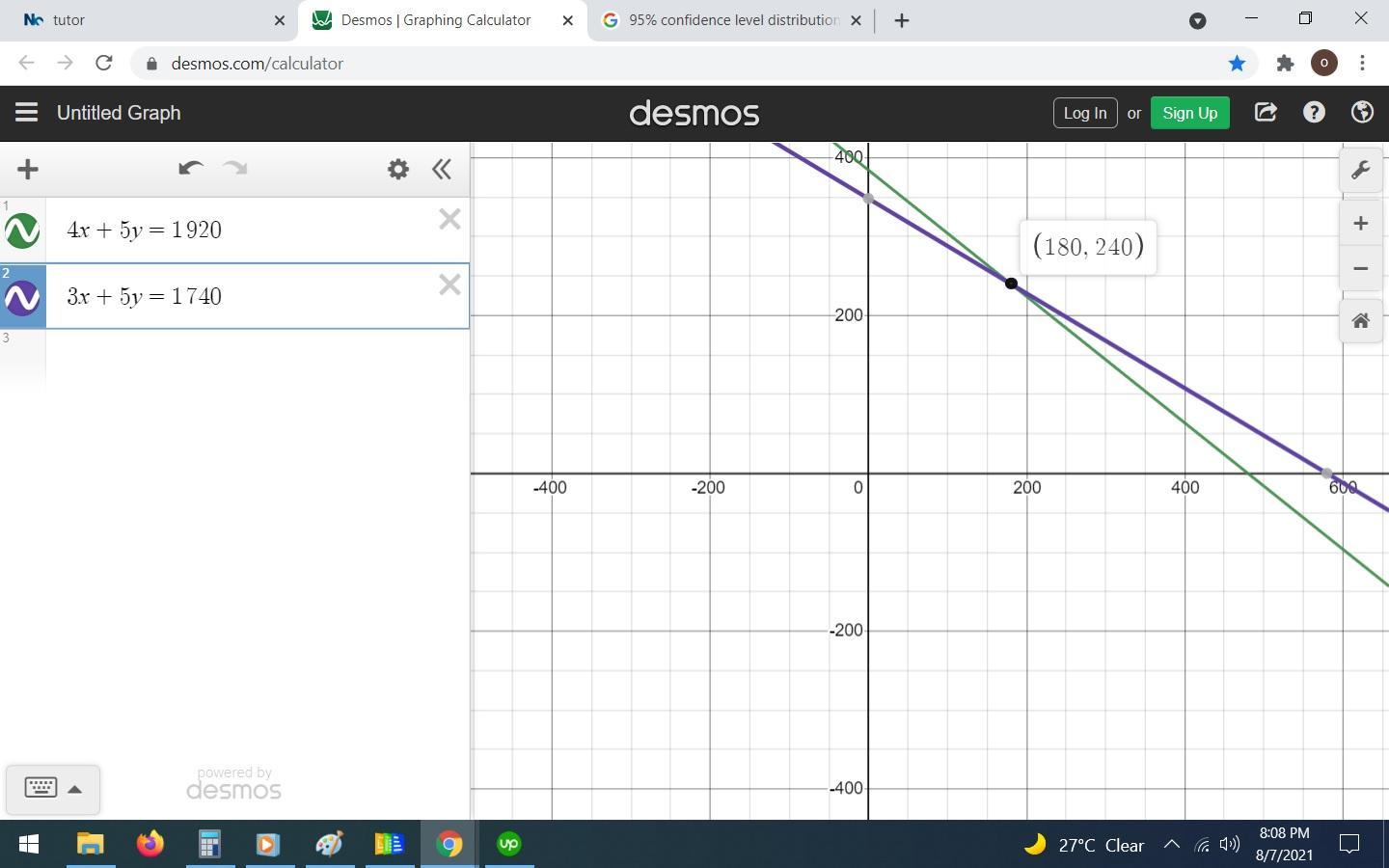Reload the Desmos page

pos(103,64)
